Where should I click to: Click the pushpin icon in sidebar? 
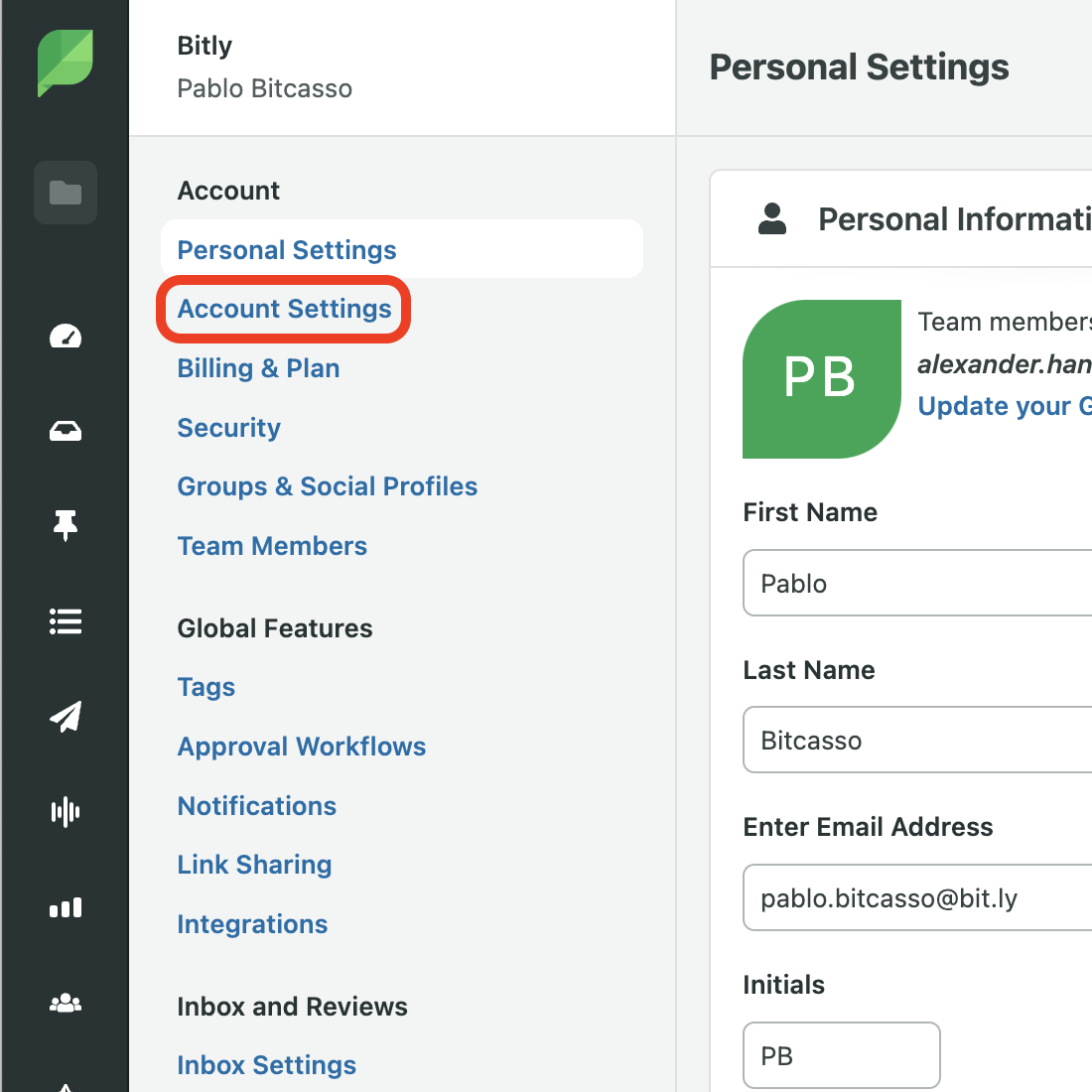point(66,525)
